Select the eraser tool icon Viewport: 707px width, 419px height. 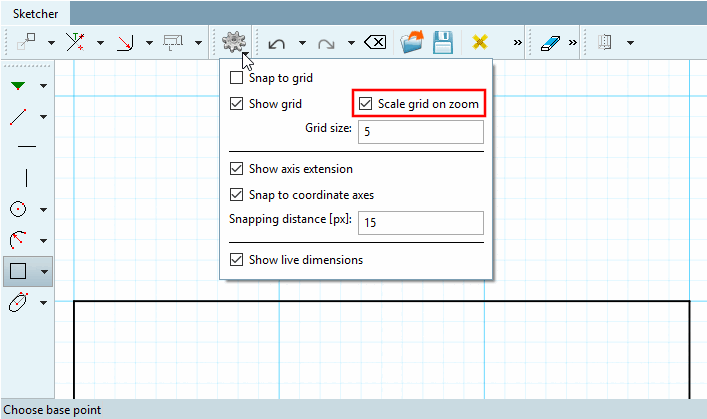[x=550, y=43]
